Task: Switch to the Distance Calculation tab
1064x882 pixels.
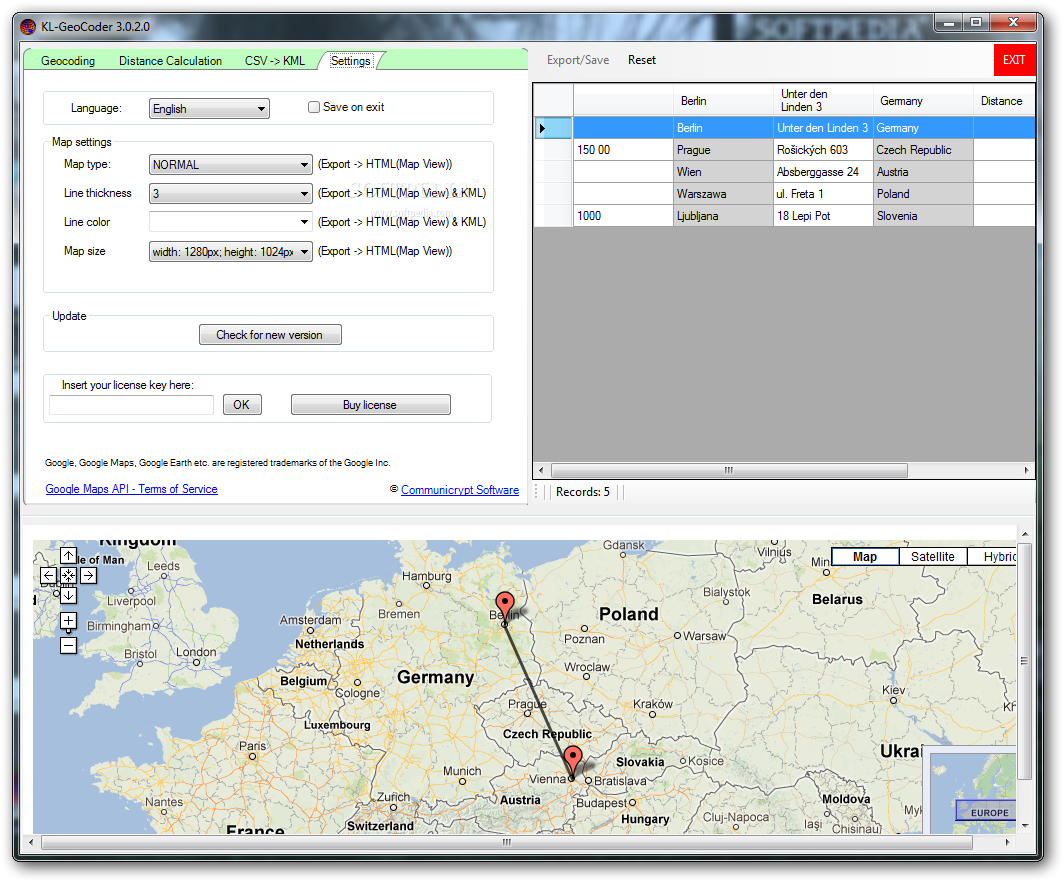Action: coord(170,61)
